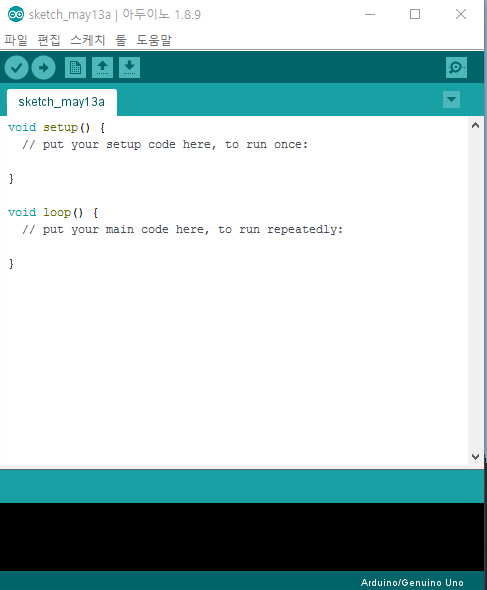487x590 pixels.
Task: Select the sketch_may13a tab
Action: 62,102
